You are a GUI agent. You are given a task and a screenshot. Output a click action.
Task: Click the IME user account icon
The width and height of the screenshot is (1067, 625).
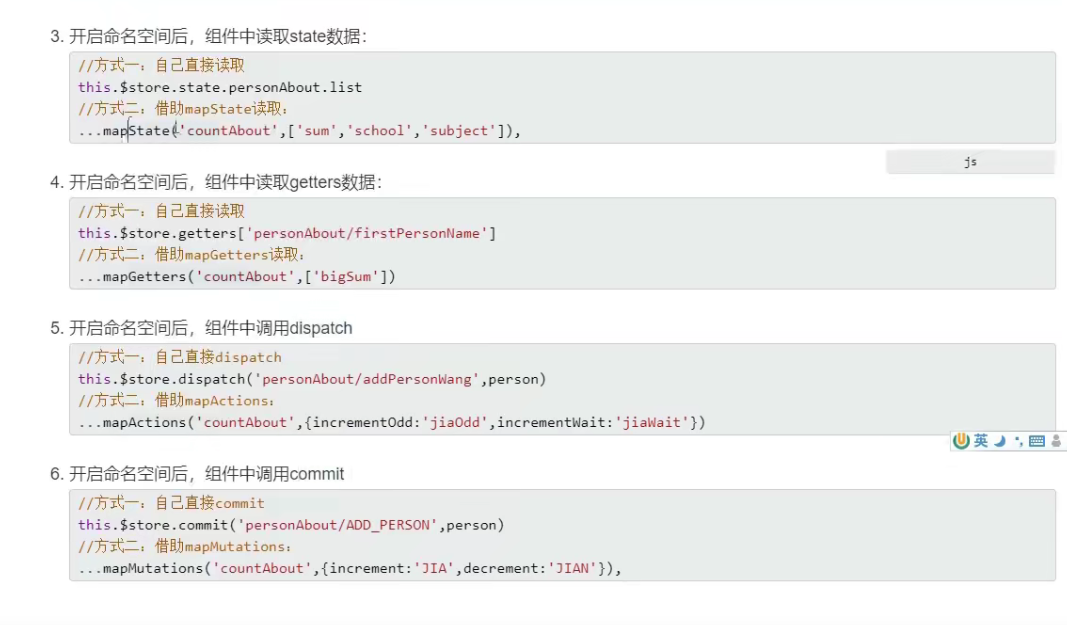coord(1056,441)
